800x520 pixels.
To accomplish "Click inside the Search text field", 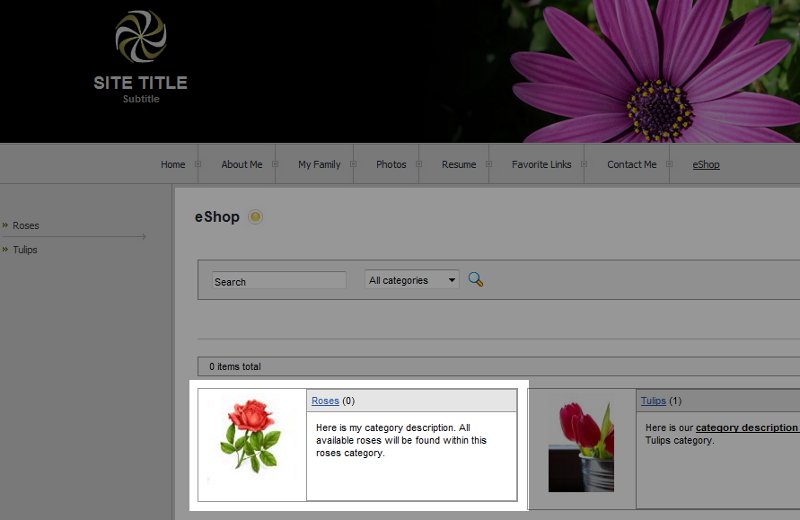I will pyautogui.click(x=279, y=281).
